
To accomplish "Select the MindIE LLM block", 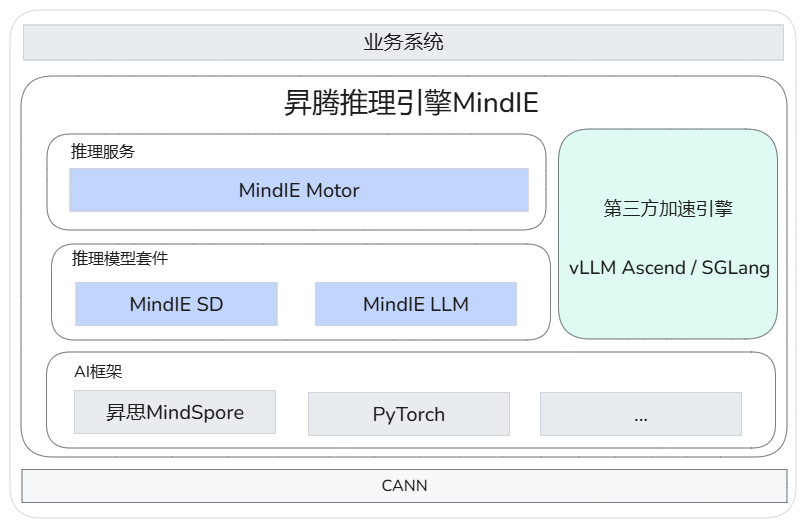I will pyautogui.click(x=416, y=304).
